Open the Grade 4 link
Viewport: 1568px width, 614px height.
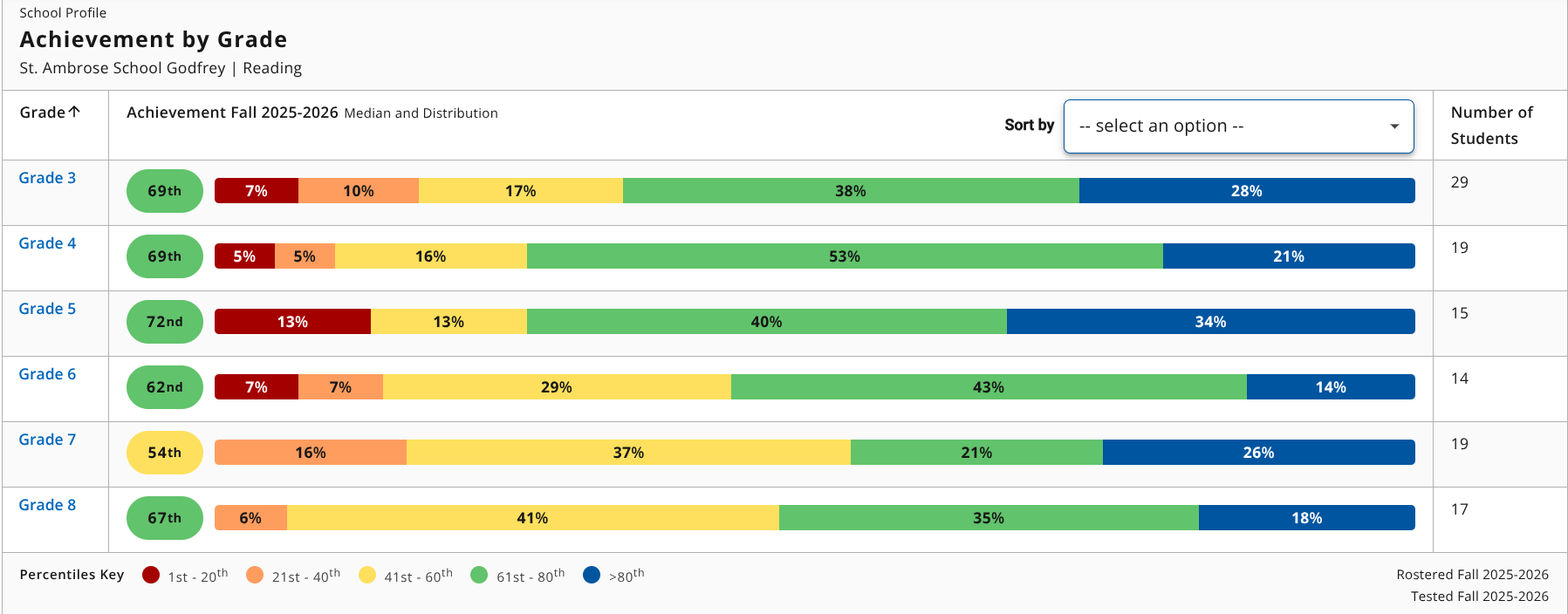(47, 243)
